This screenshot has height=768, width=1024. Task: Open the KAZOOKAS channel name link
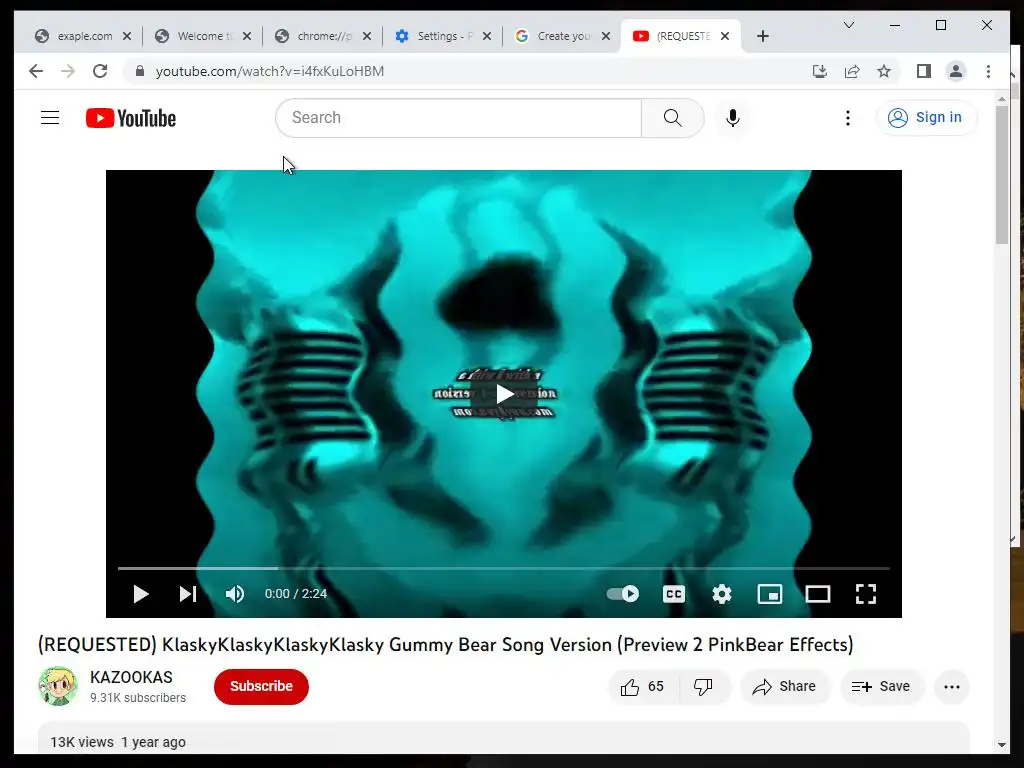tap(131, 677)
